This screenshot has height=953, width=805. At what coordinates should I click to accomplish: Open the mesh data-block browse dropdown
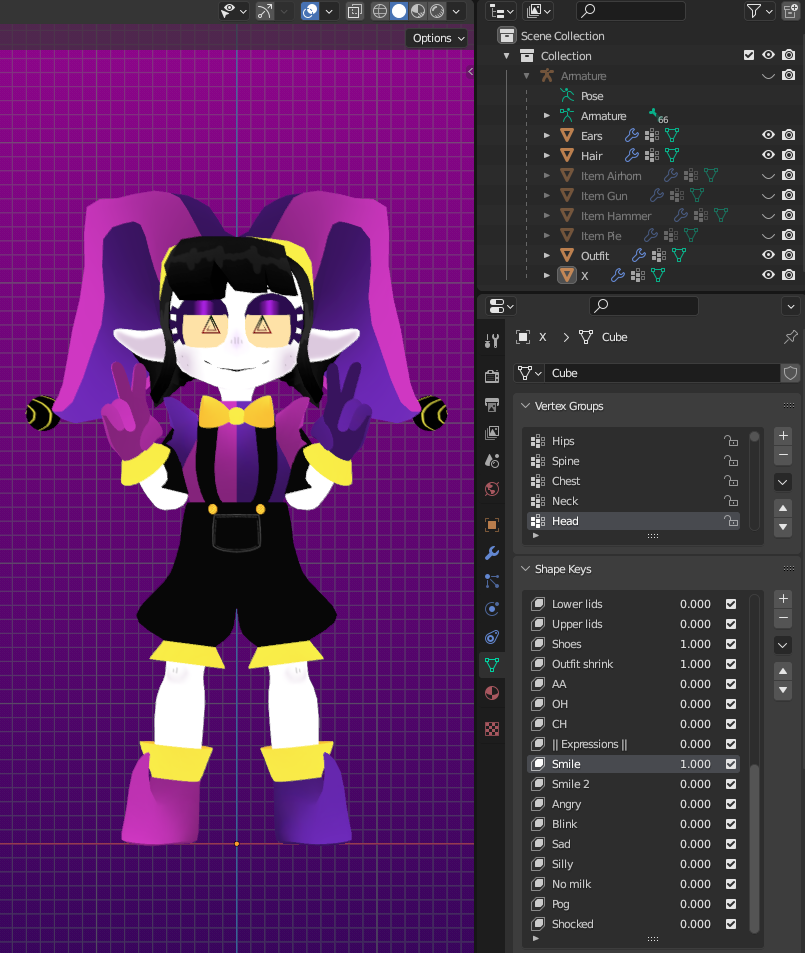(x=529, y=373)
